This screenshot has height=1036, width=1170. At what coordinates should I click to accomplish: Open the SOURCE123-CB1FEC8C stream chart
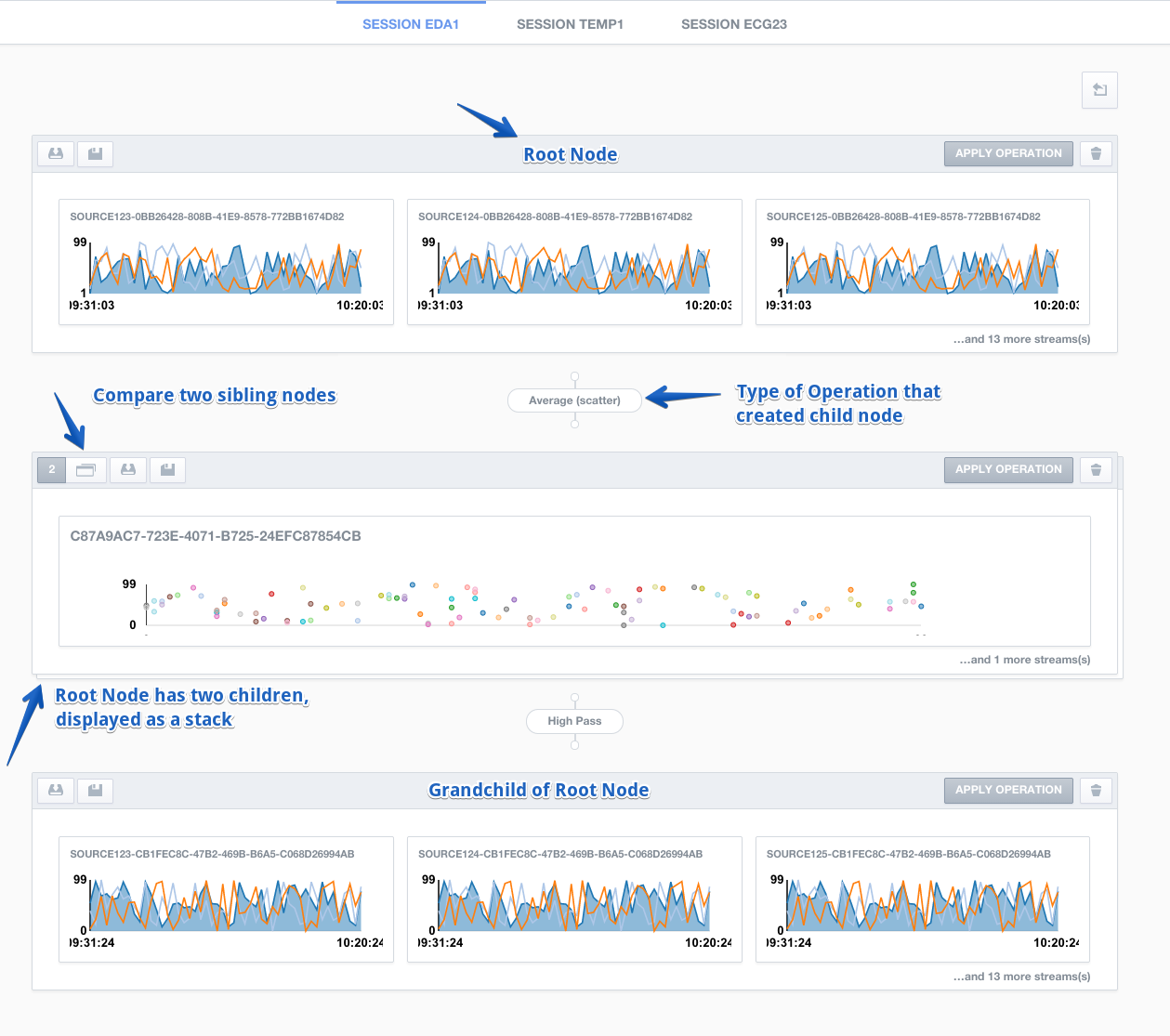(x=226, y=899)
